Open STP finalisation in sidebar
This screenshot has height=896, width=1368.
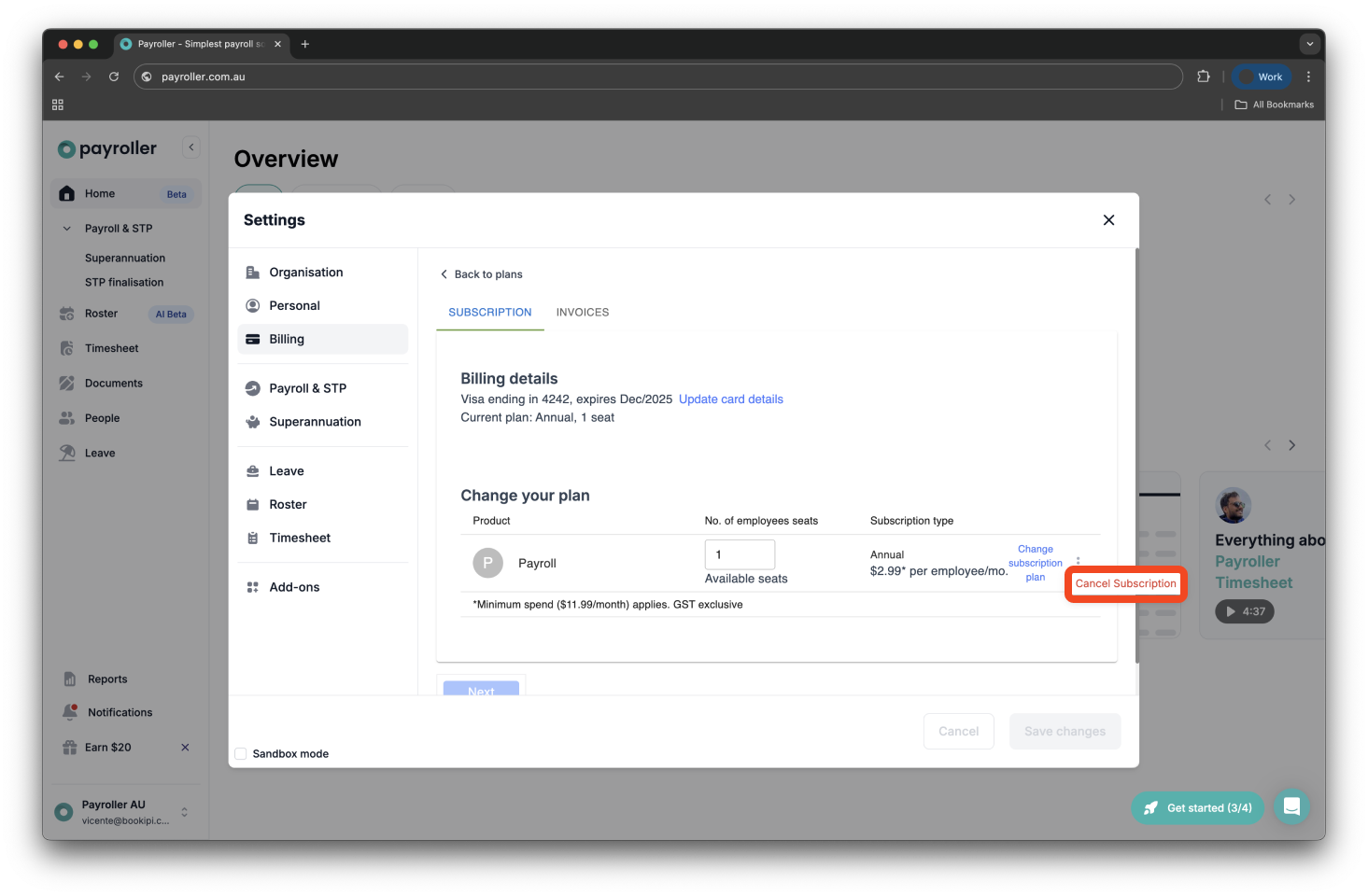124,283
